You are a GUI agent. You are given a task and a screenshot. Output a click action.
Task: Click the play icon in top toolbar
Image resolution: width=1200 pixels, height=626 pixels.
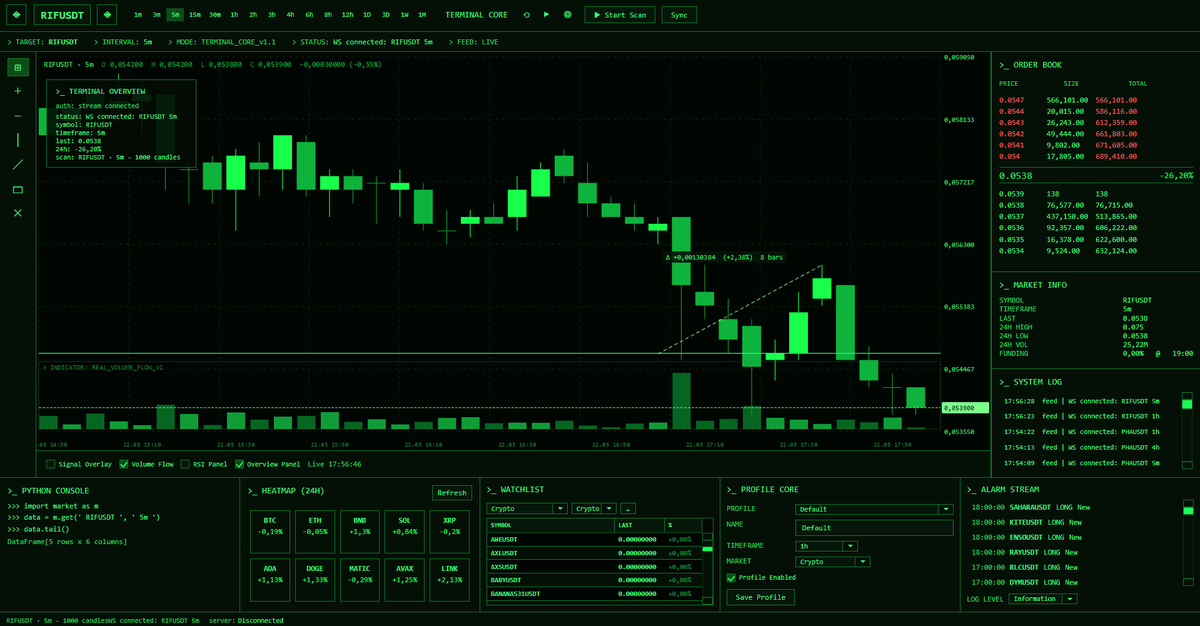546,15
